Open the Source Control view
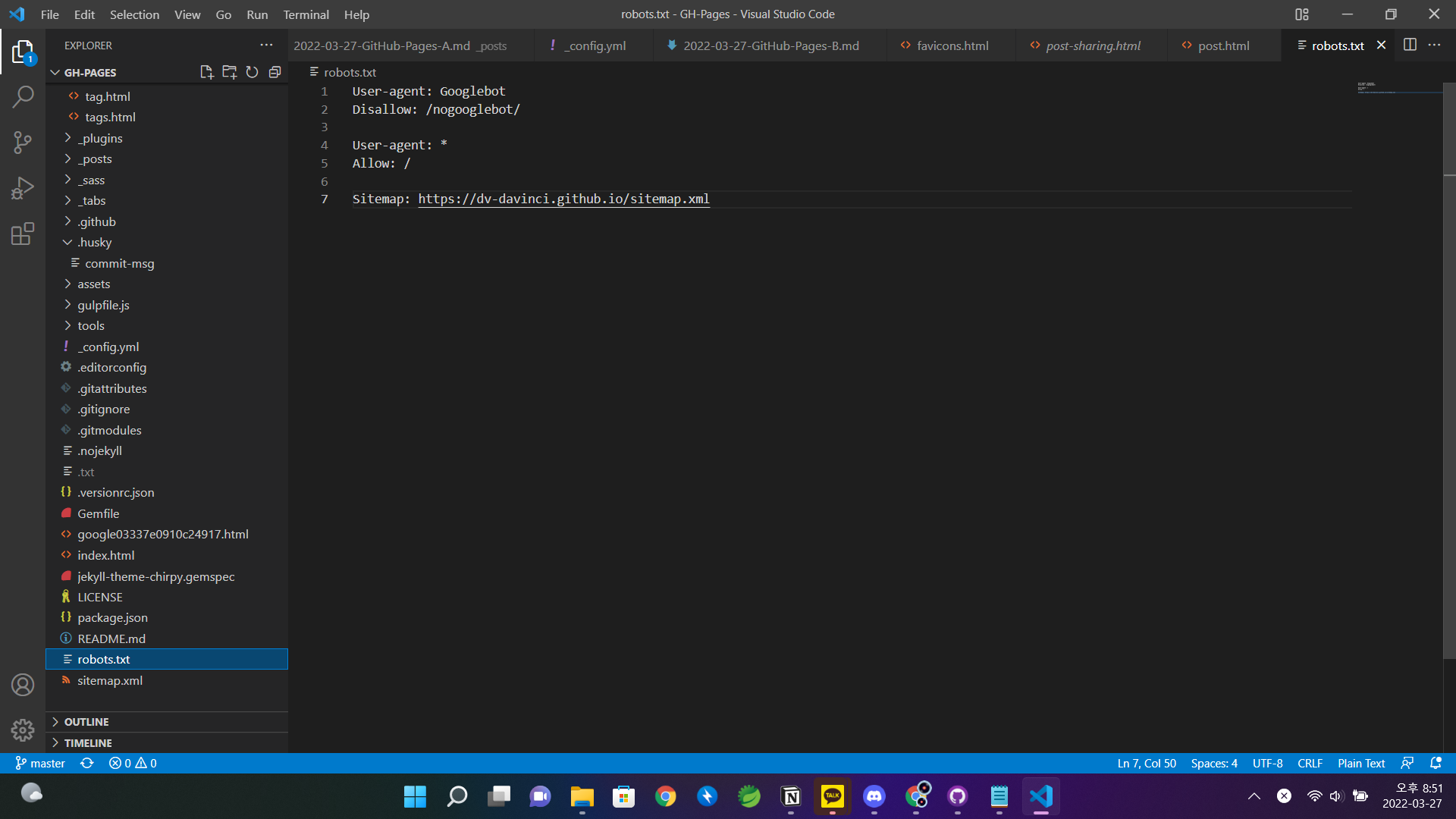This screenshot has width=1456, height=819. click(23, 142)
